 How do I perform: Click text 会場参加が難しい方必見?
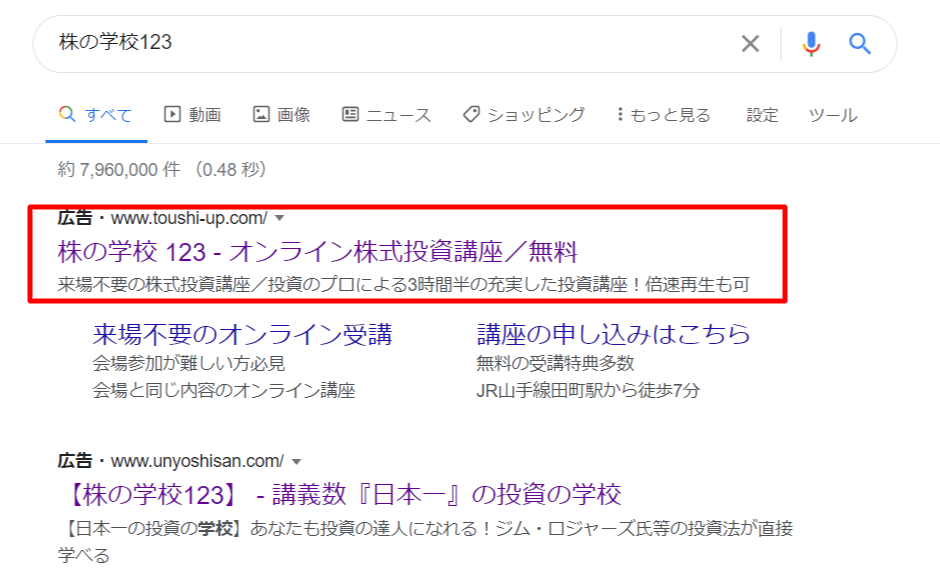coord(189,363)
